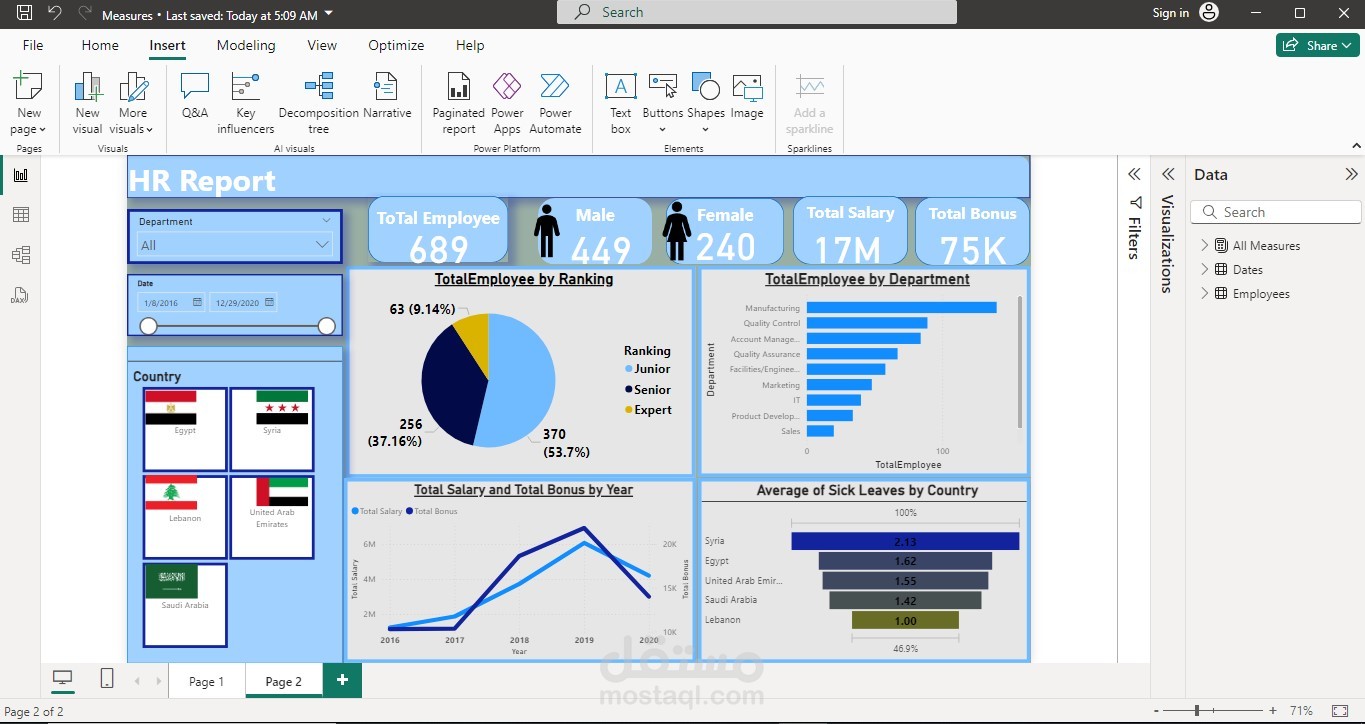Insert a Decomposition tree visual

(318, 103)
